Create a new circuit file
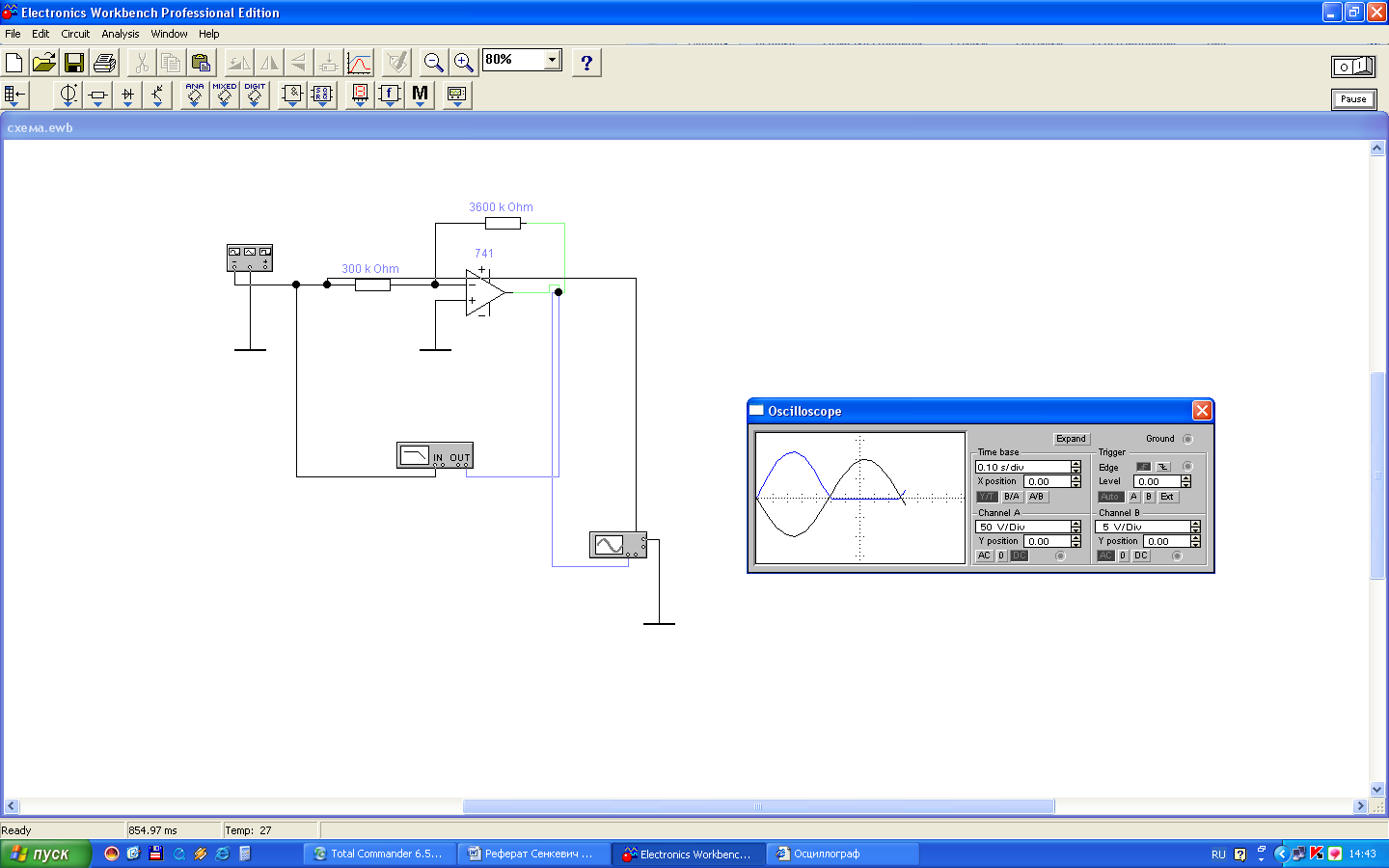 coord(14,63)
